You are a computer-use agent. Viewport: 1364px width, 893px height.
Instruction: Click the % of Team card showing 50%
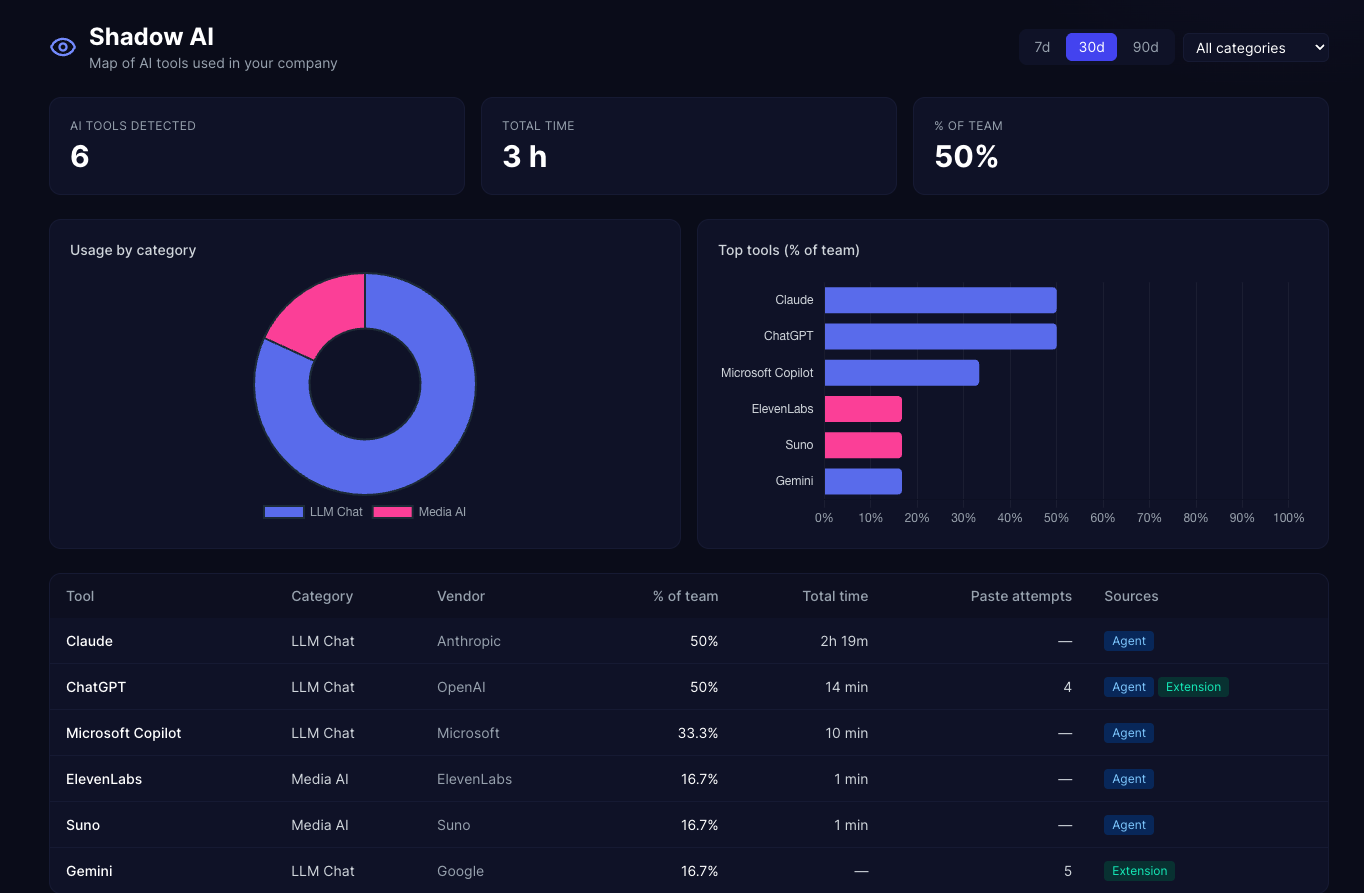(x=1121, y=146)
